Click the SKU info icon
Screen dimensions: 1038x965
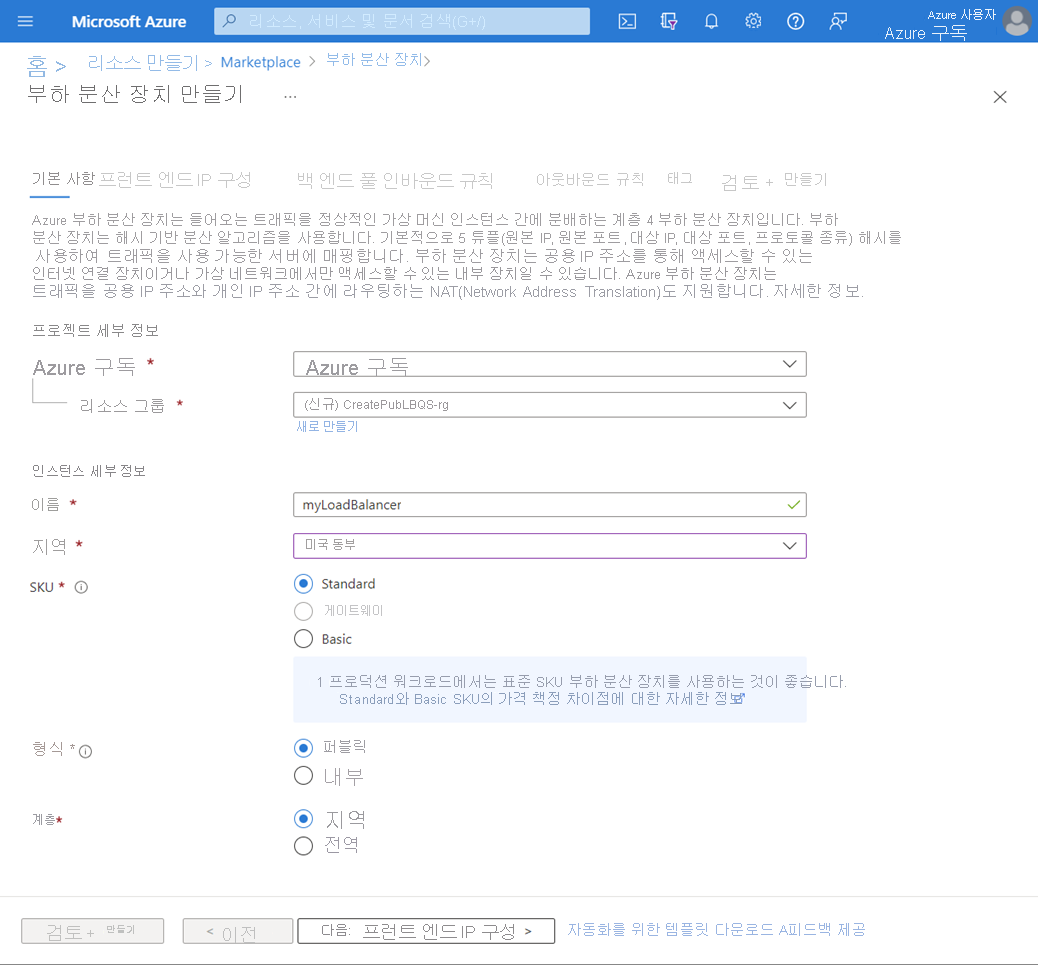coord(82,587)
